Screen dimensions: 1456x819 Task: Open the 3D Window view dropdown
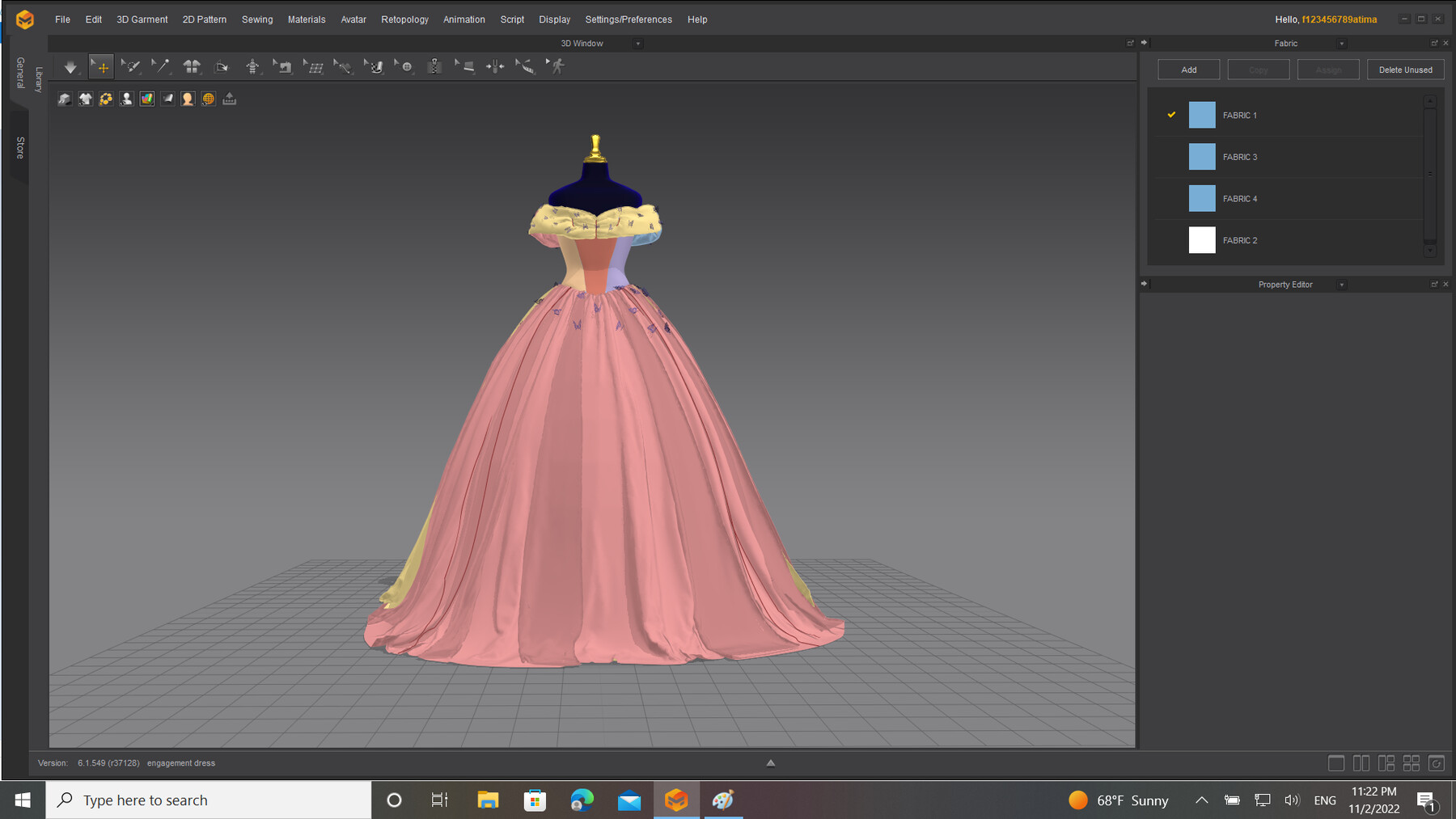pyautogui.click(x=638, y=43)
